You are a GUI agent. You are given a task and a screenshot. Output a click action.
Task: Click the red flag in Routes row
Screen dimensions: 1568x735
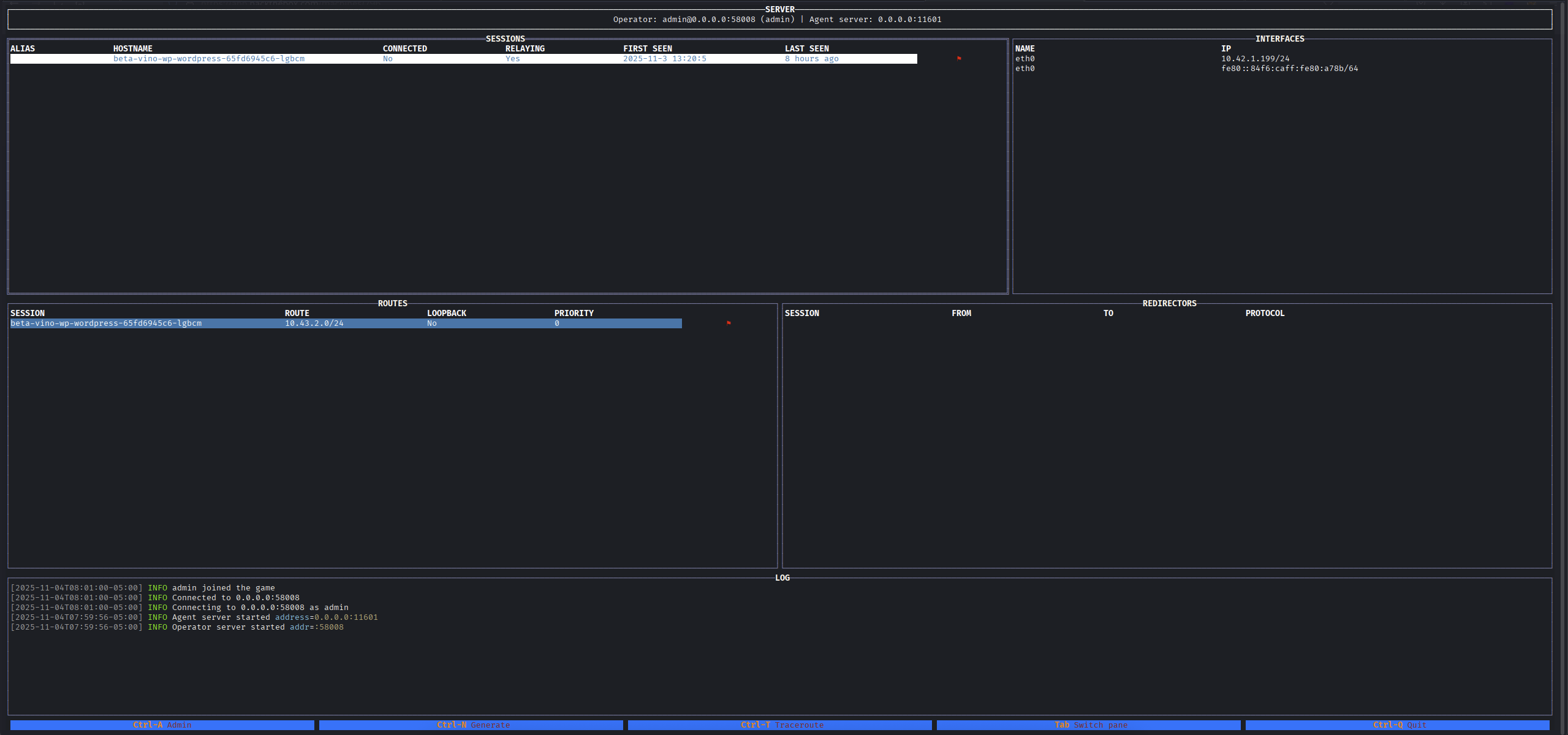click(729, 323)
